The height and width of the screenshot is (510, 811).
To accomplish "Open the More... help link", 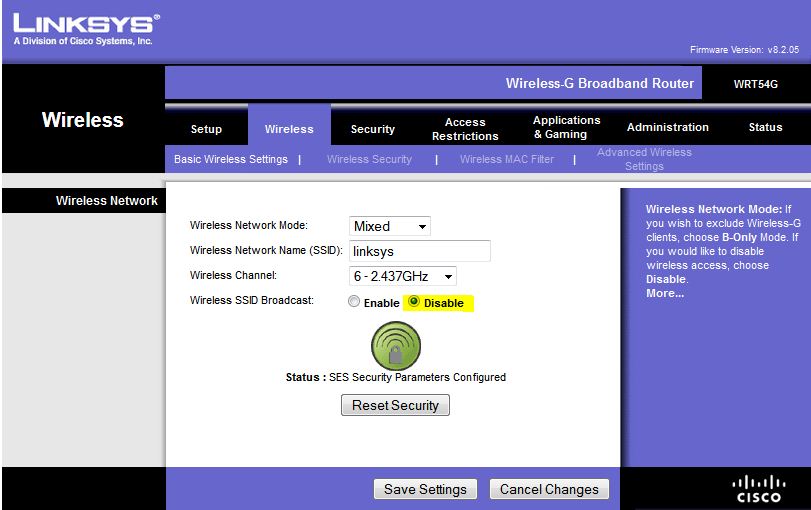I will [x=665, y=293].
